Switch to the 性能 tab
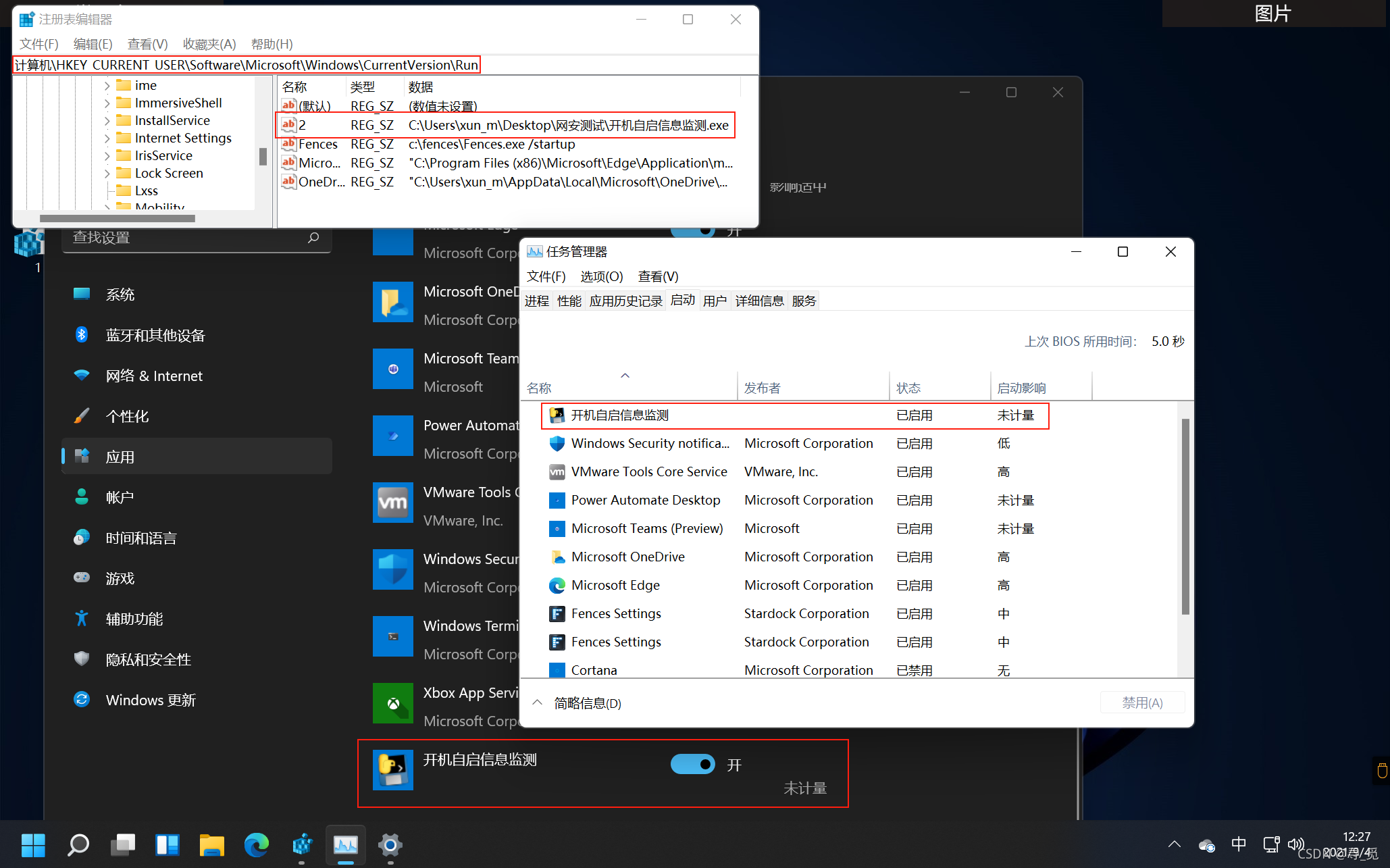 569,301
